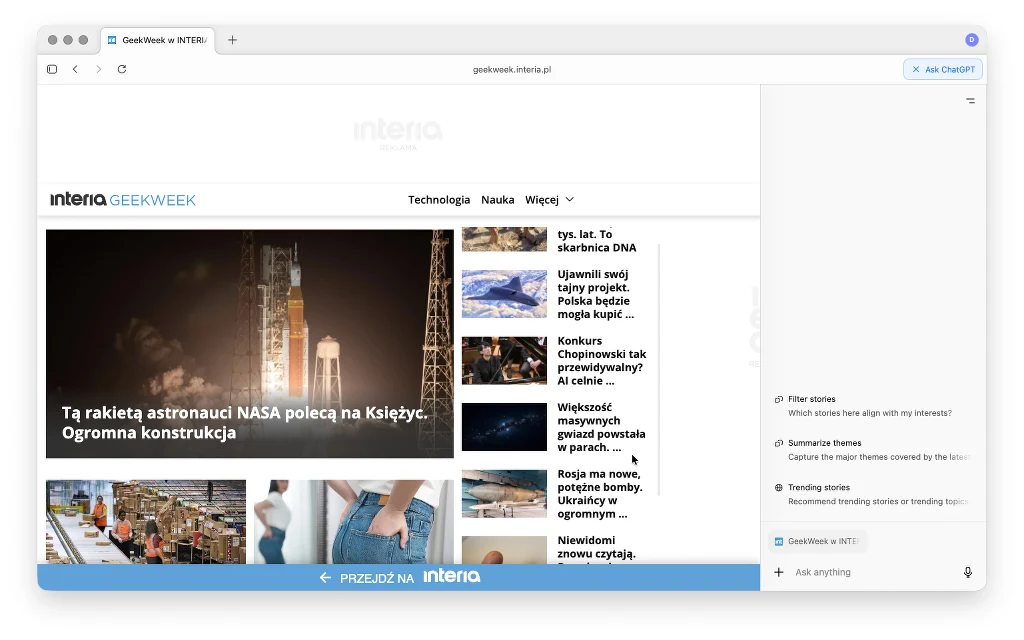
Task: Click the microphone icon for voice input
Action: (x=967, y=572)
